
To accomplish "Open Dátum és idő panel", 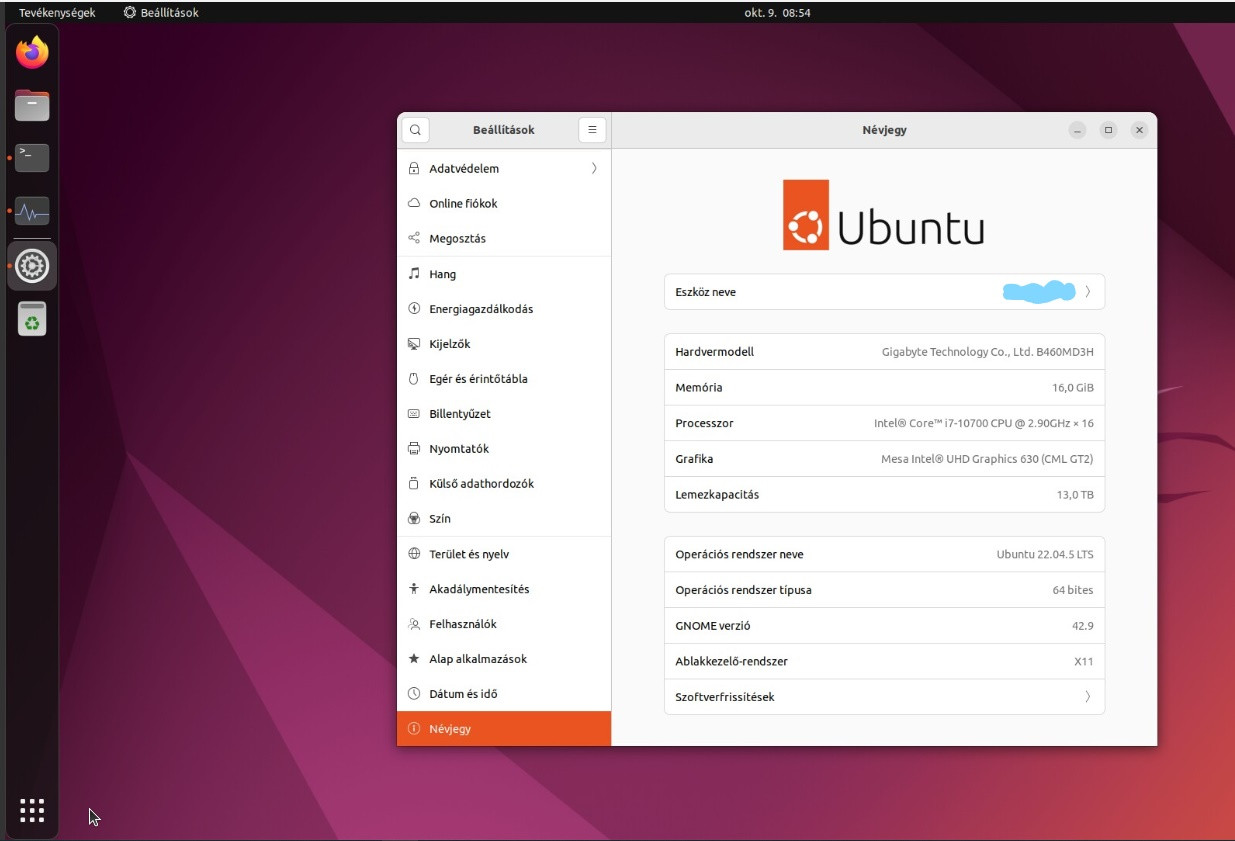I will [x=504, y=694].
